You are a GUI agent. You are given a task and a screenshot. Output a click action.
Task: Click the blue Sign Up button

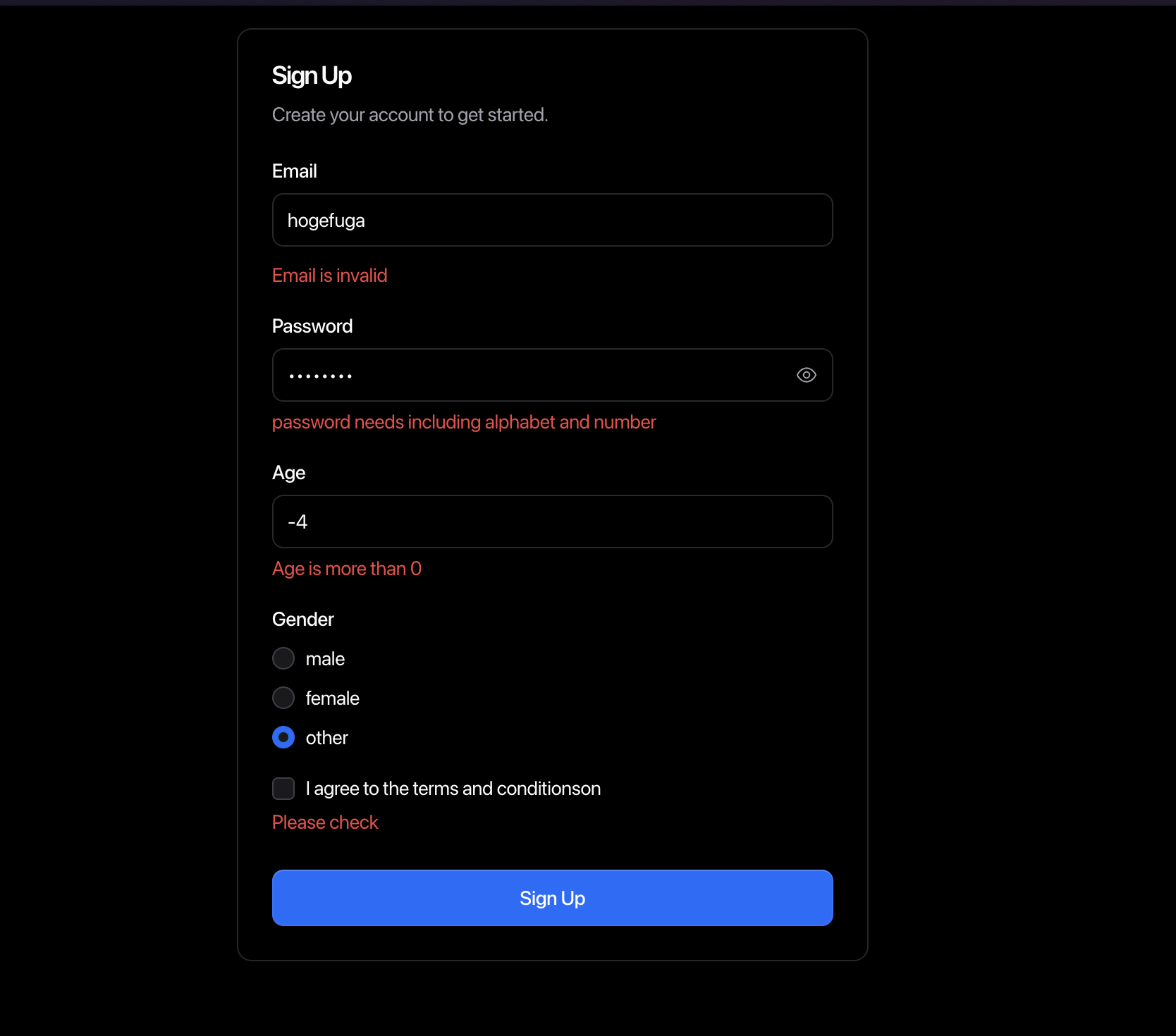point(553,898)
